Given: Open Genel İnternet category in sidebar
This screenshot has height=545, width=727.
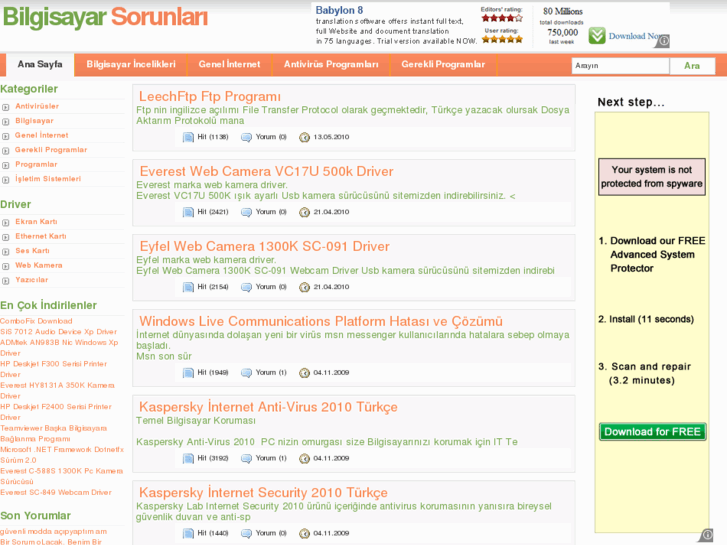Looking at the screenshot, I should click(42, 135).
